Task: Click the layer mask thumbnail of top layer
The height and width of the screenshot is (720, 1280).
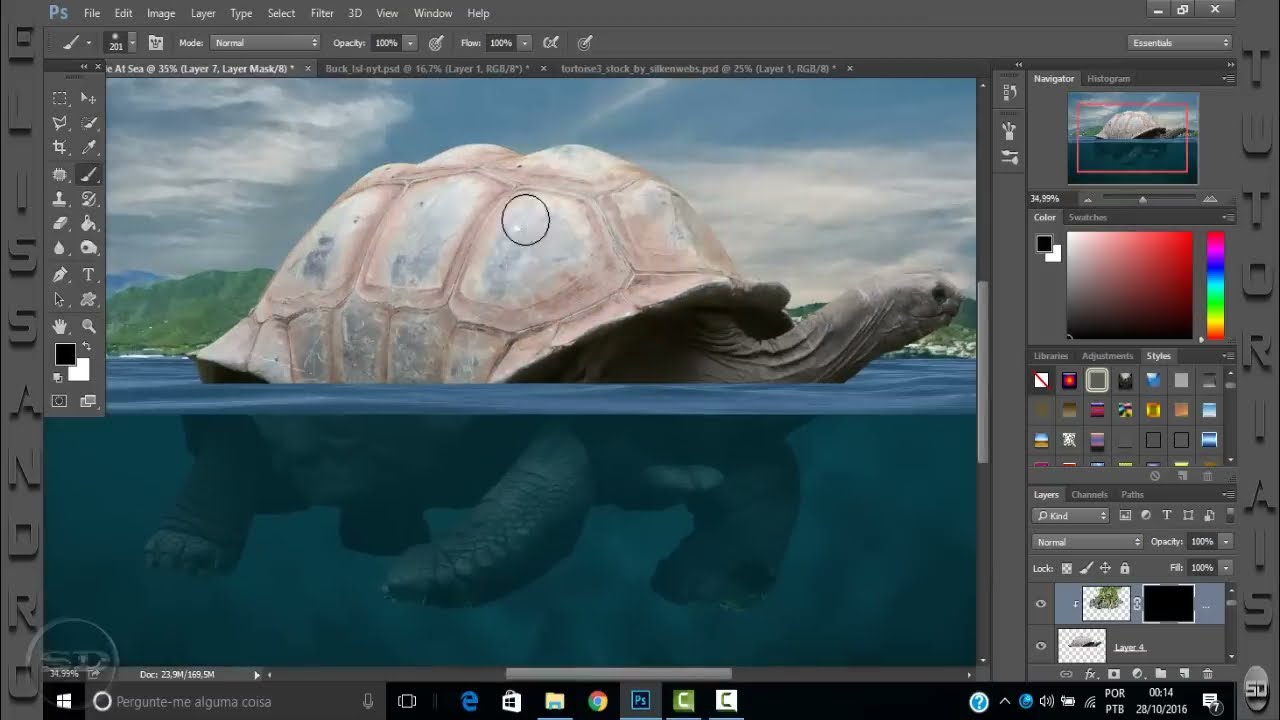Action: point(1168,604)
